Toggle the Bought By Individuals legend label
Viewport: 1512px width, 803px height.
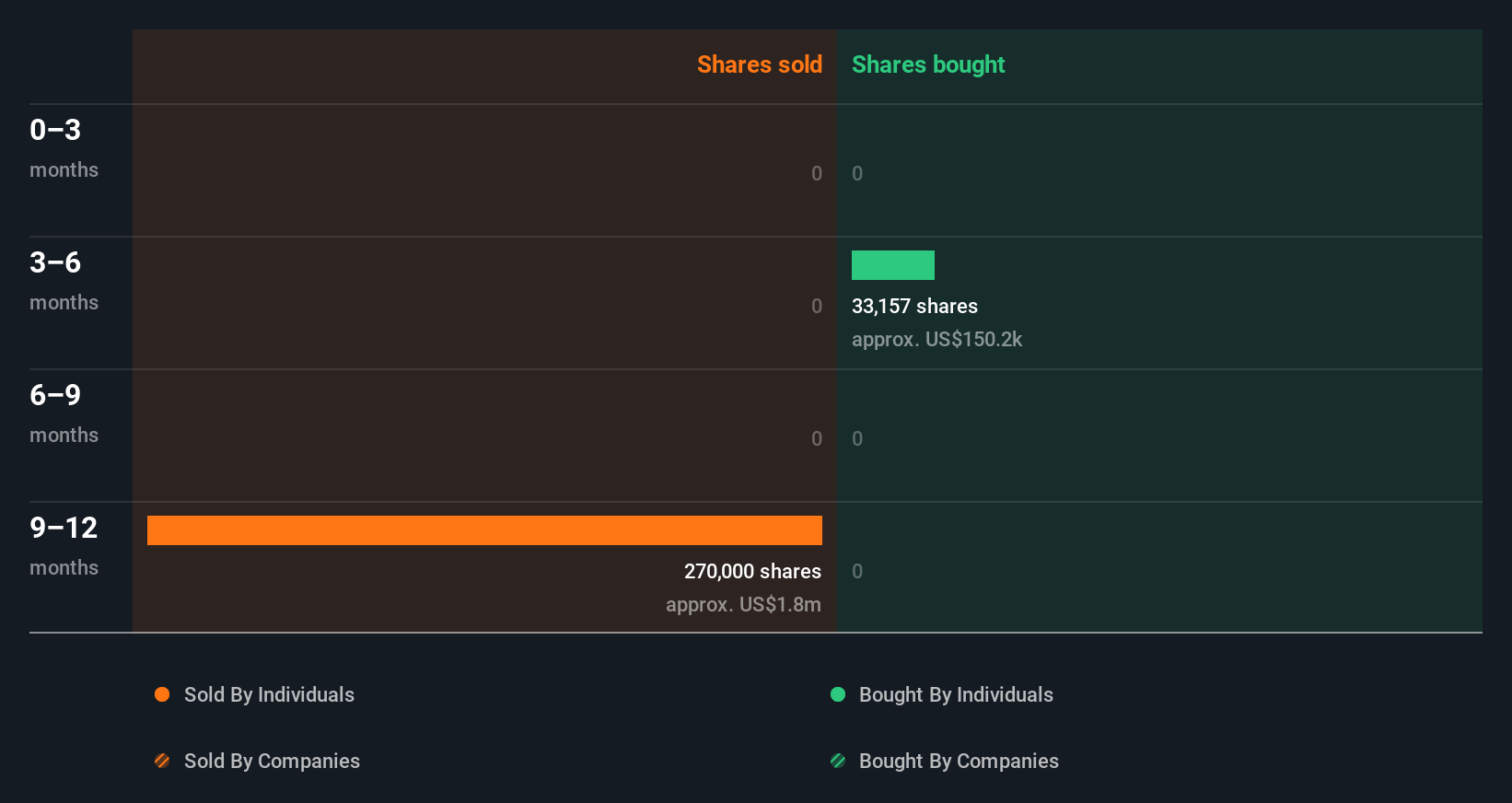tap(956, 695)
